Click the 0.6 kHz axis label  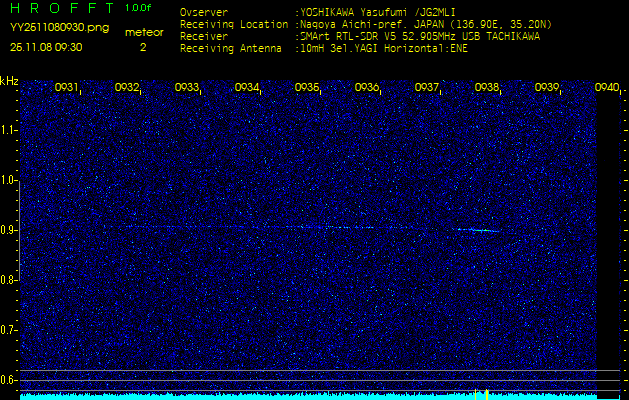click(9, 379)
